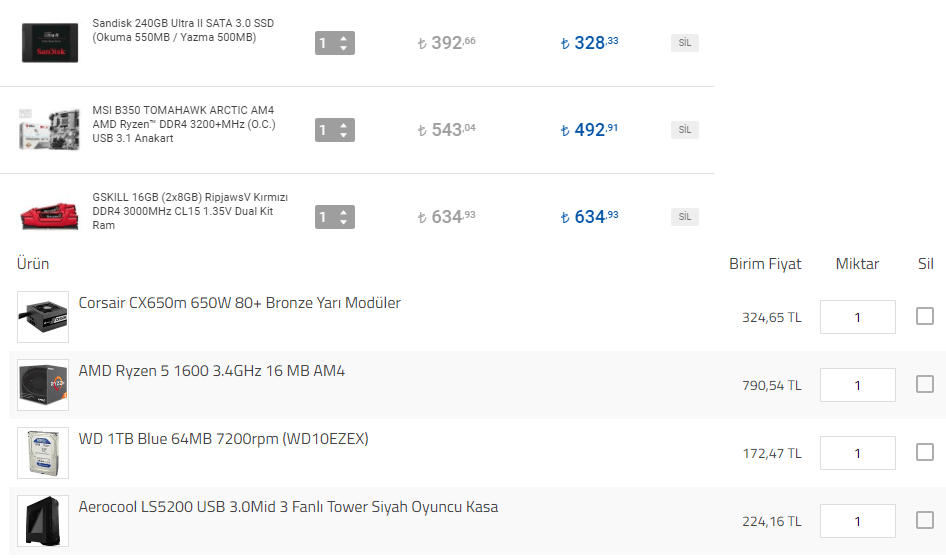
Task: Click the 224,16 TL price
Action: [772, 521]
